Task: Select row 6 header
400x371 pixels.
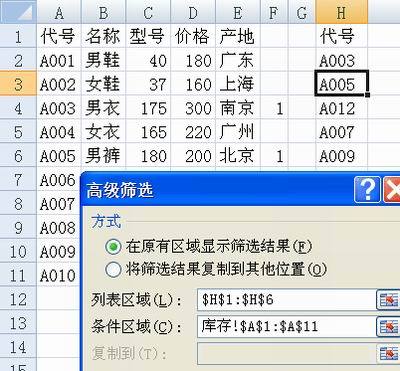Action: tap(18, 155)
